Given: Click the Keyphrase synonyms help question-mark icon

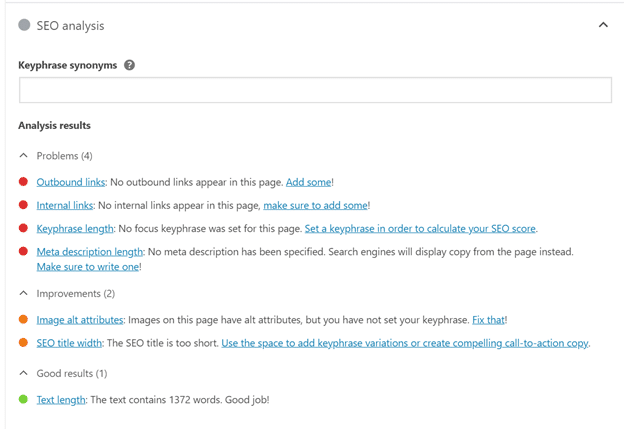Looking at the screenshot, I should tap(129, 65).
